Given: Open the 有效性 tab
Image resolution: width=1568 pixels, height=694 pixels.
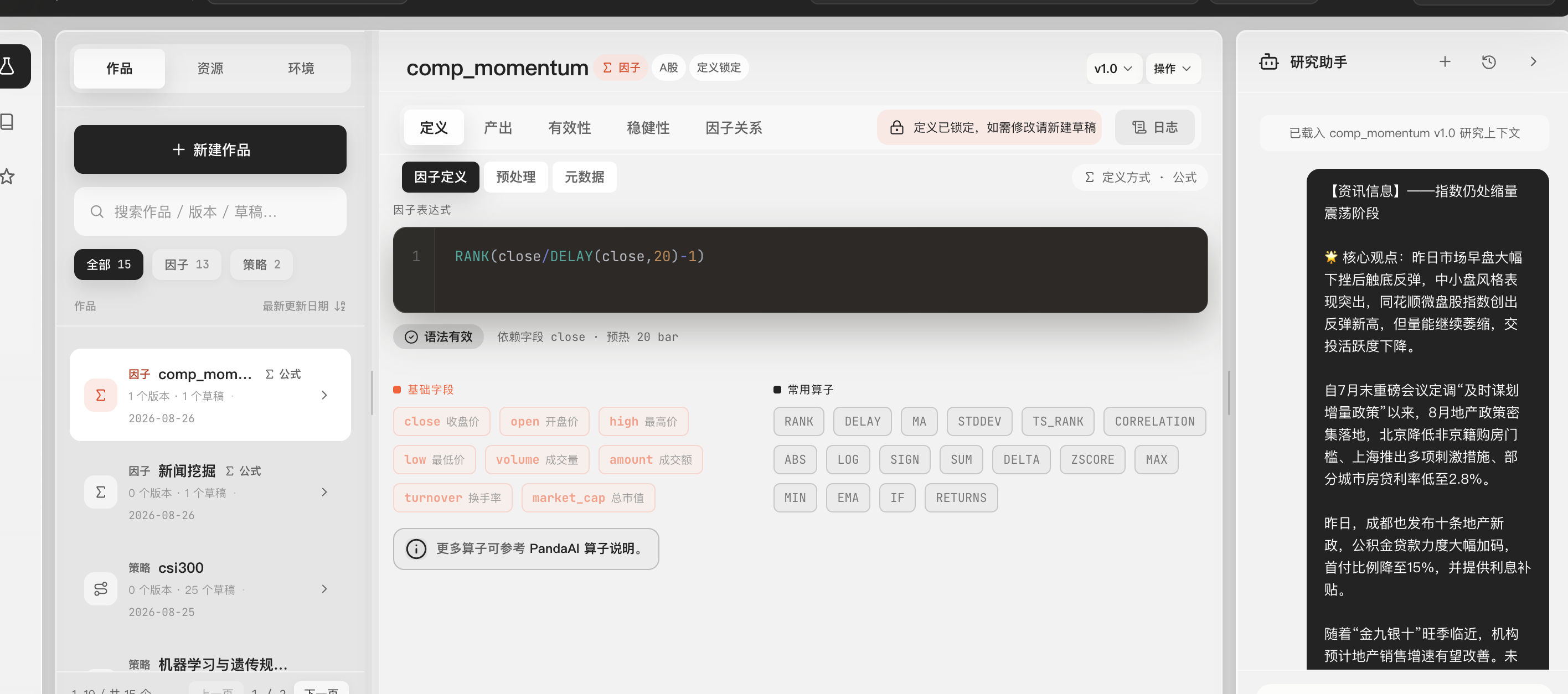Looking at the screenshot, I should coord(569,128).
